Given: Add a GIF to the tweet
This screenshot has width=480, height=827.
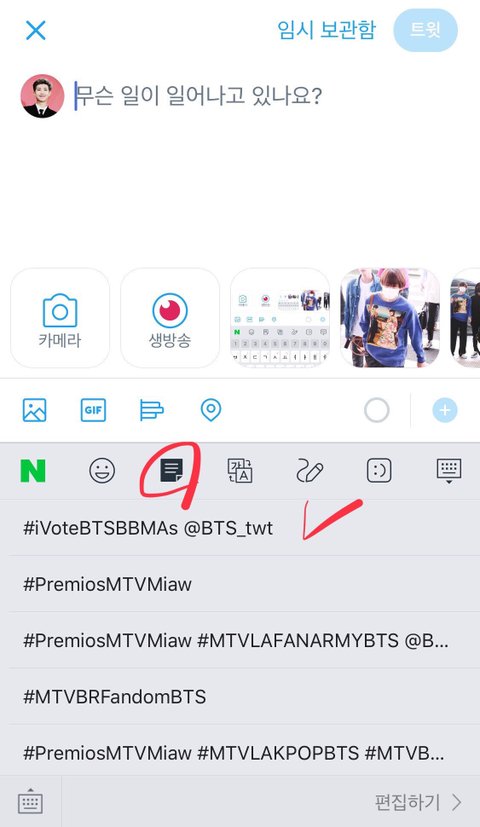Looking at the screenshot, I should tap(93, 410).
